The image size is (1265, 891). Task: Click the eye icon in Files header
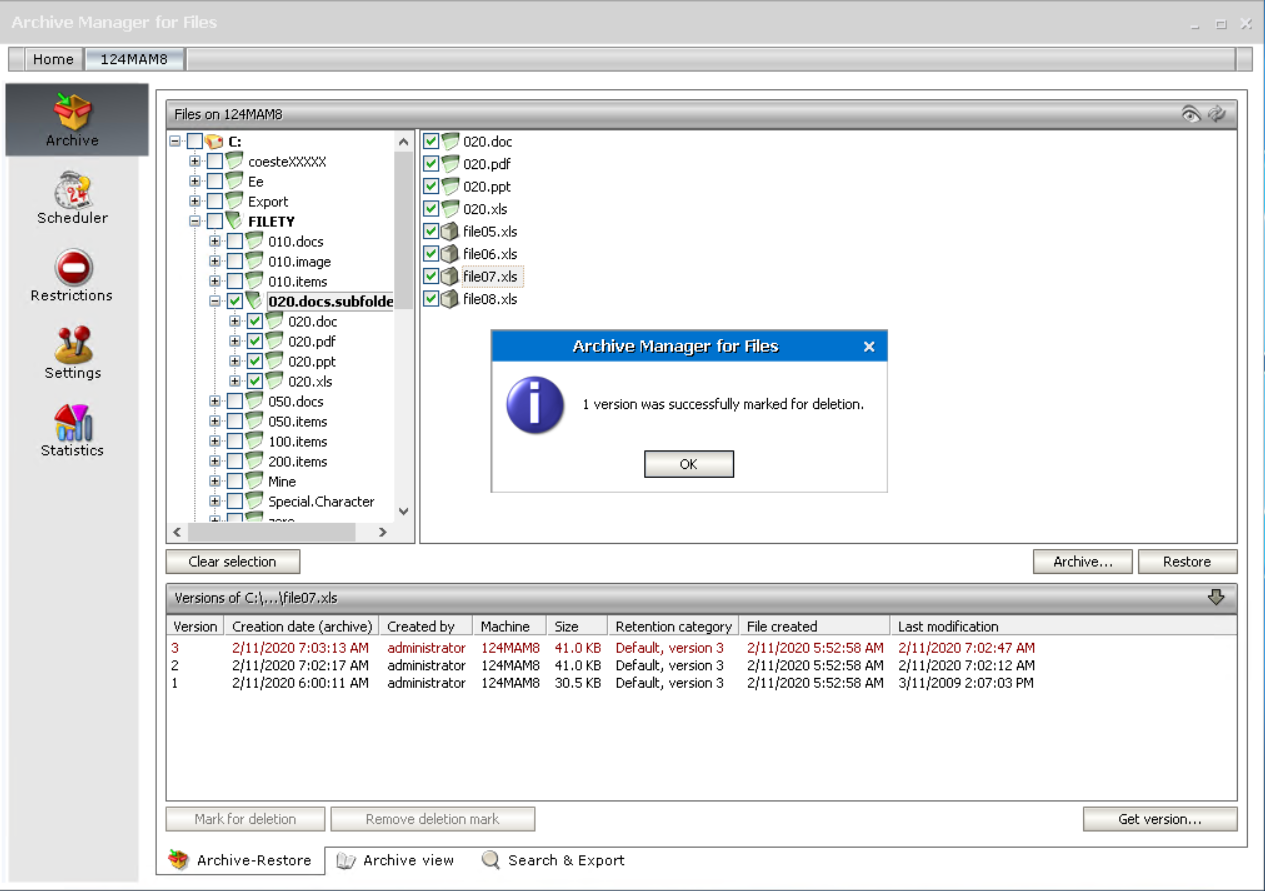pyautogui.click(x=1190, y=114)
